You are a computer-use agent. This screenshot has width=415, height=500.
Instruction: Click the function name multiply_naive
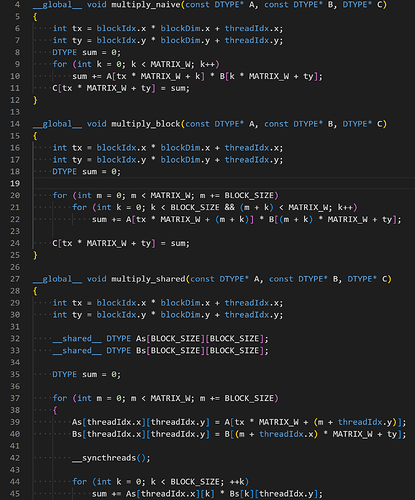click(146, 5)
